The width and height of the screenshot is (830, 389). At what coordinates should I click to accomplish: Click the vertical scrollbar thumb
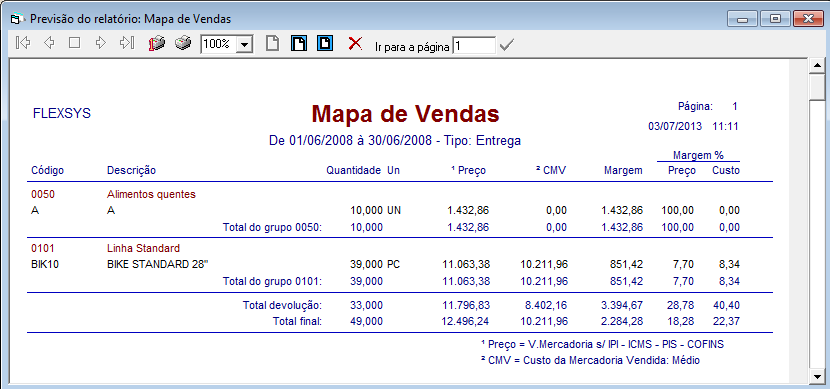(817, 86)
